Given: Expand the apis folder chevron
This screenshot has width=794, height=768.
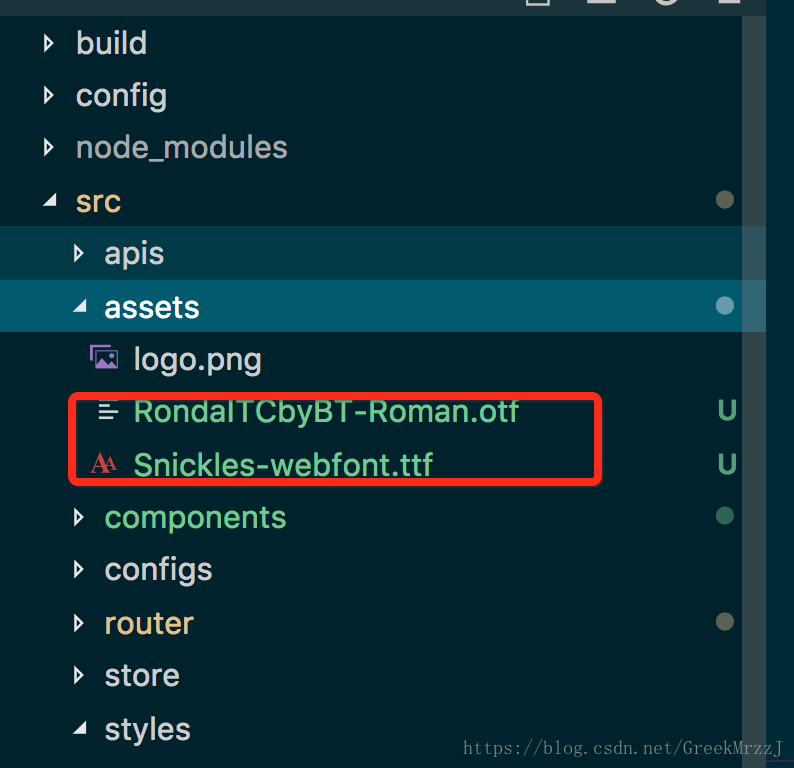Looking at the screenshot, I should 79,254.
